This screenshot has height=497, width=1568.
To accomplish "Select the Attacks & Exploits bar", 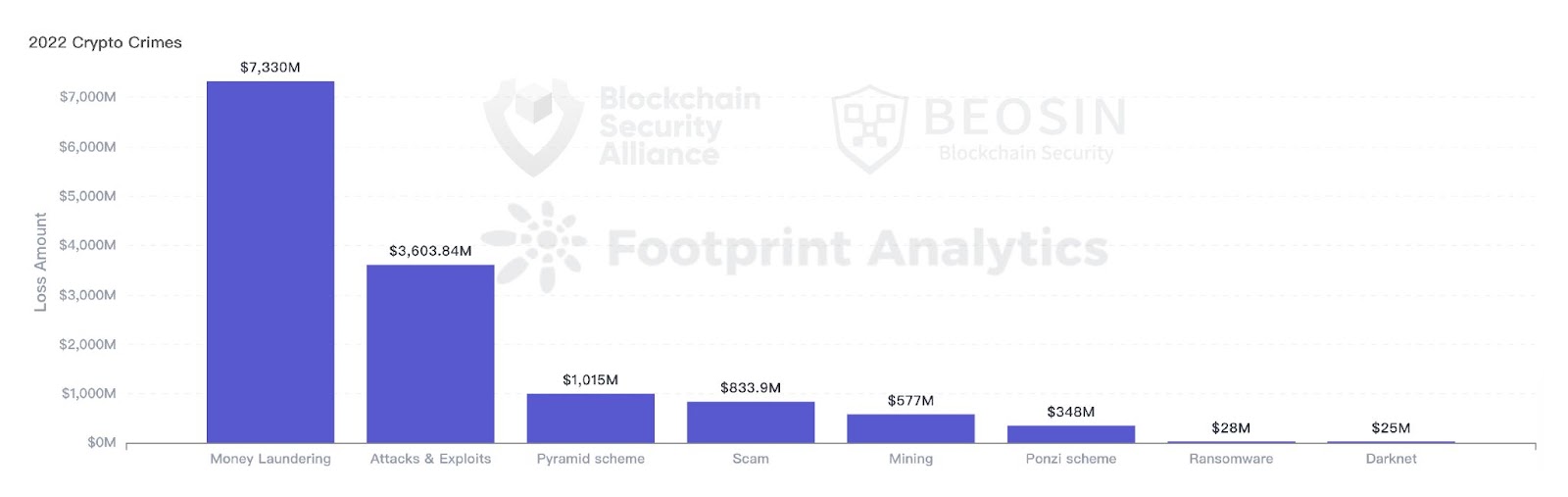I will [x=430, y=353].
